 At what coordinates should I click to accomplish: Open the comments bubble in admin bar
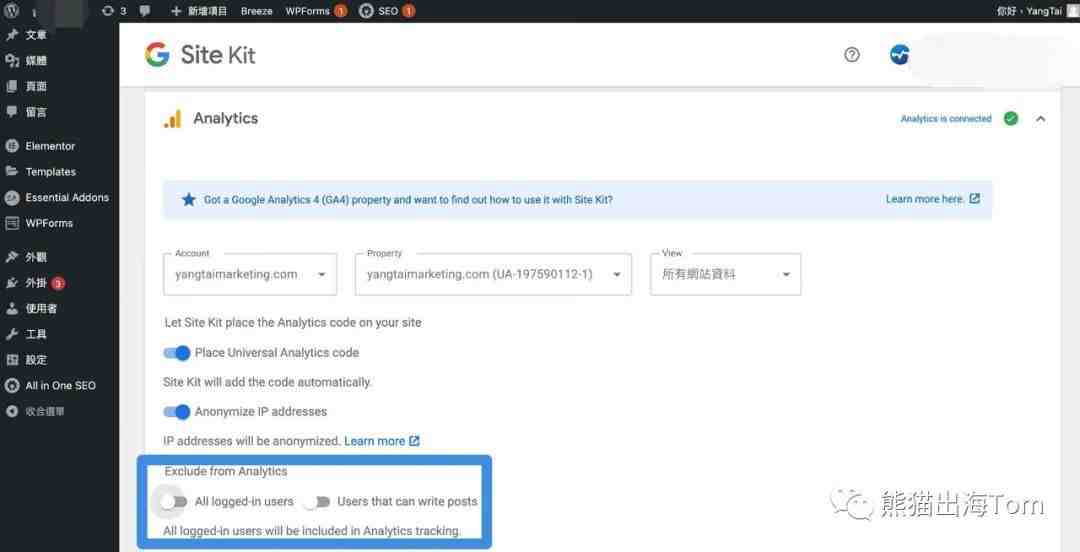point(145,11)
